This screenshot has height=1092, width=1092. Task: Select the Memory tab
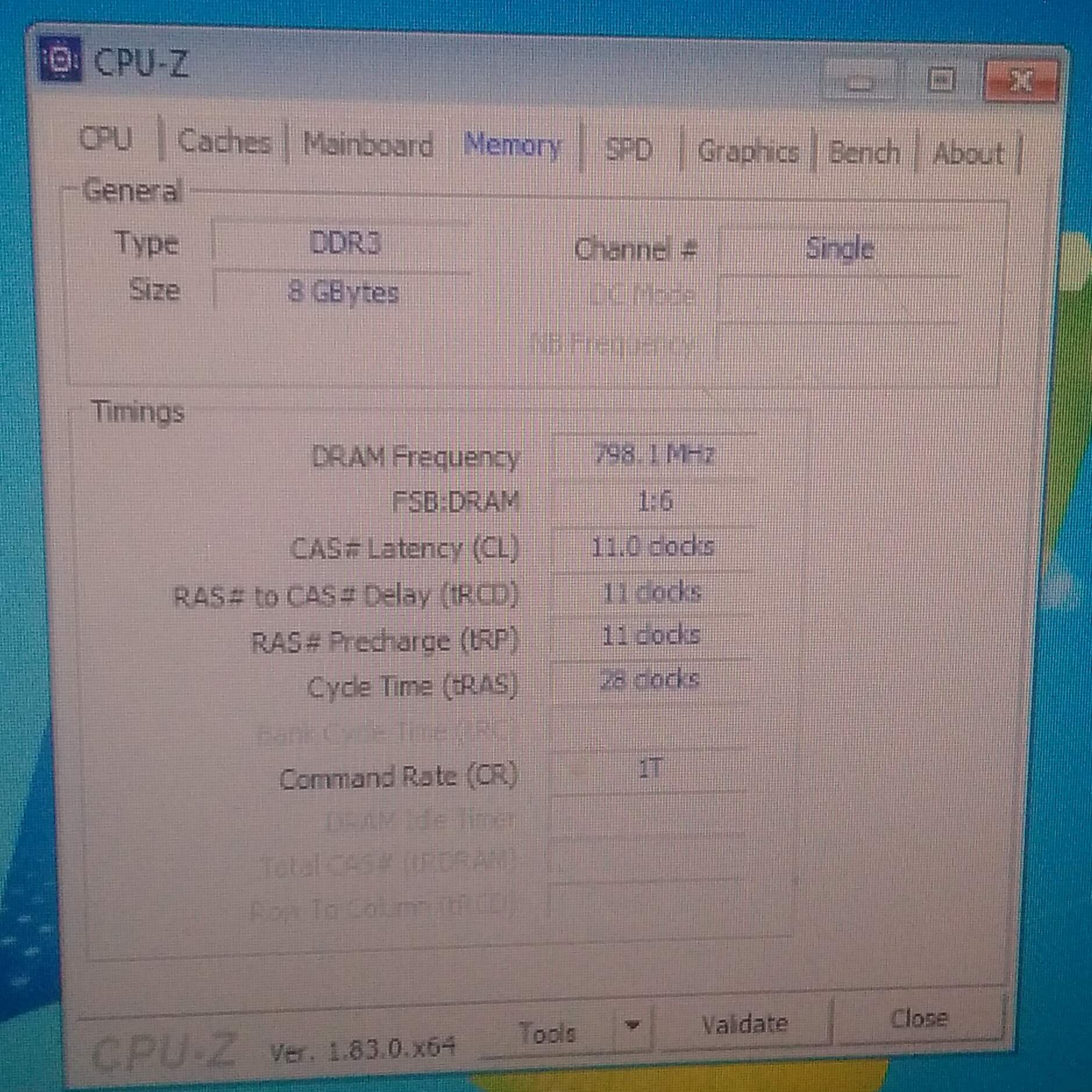[512, 145]
